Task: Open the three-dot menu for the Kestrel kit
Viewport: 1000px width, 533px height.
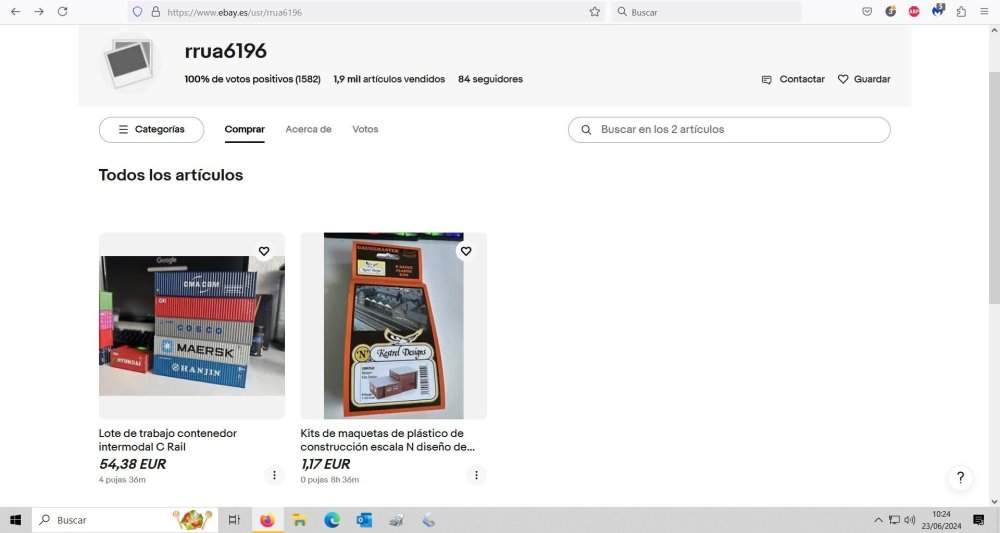Action: (x=476, y=475)
